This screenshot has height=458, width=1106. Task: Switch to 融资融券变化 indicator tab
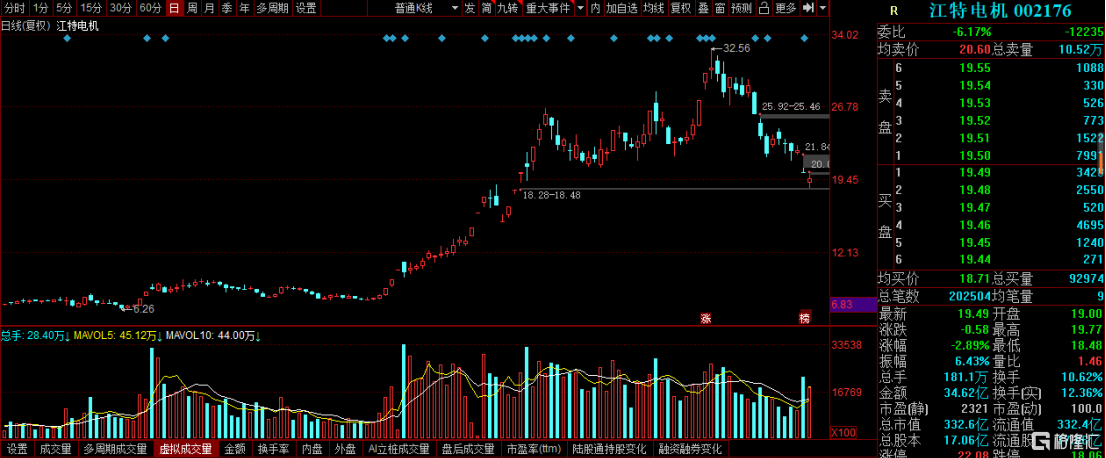point(691,448)
